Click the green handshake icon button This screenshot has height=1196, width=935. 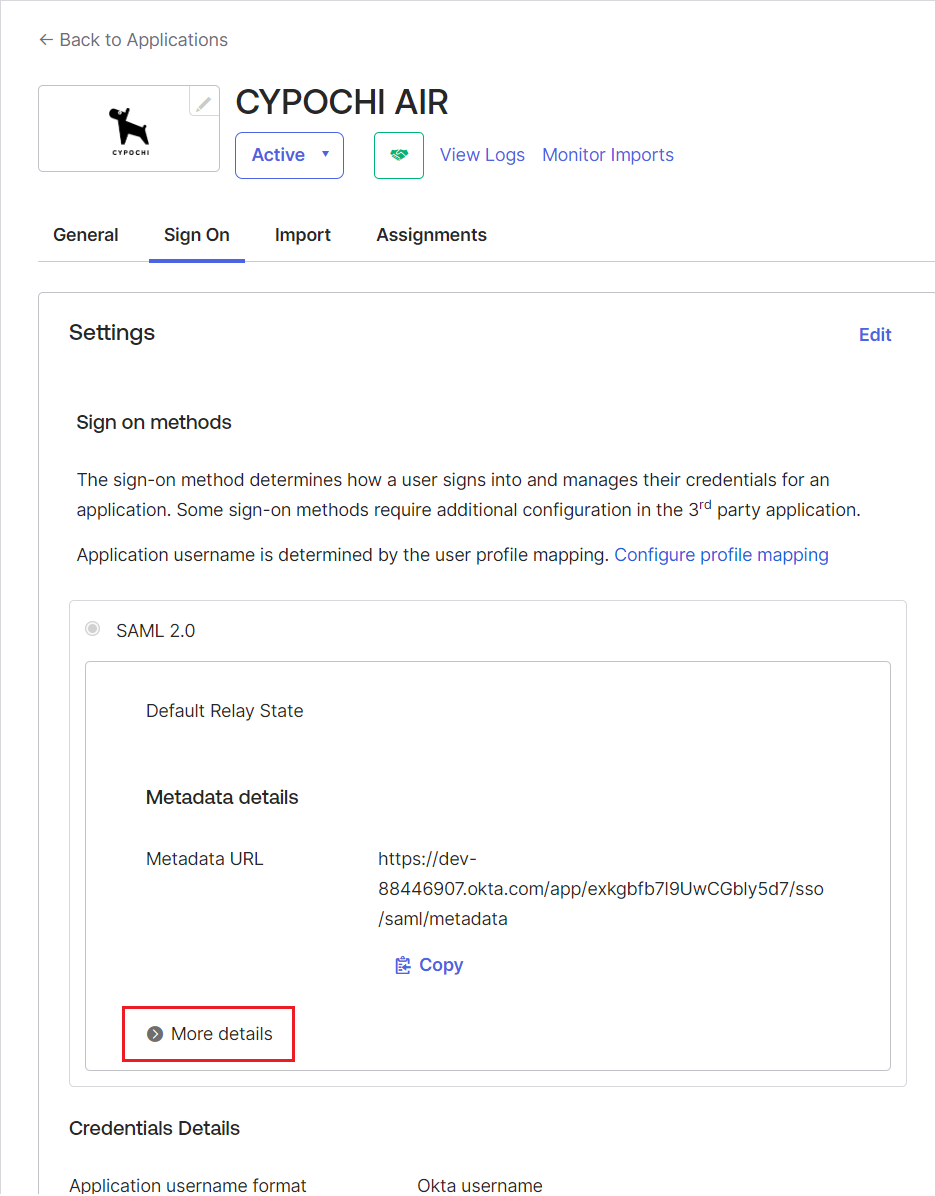[399, 156]
